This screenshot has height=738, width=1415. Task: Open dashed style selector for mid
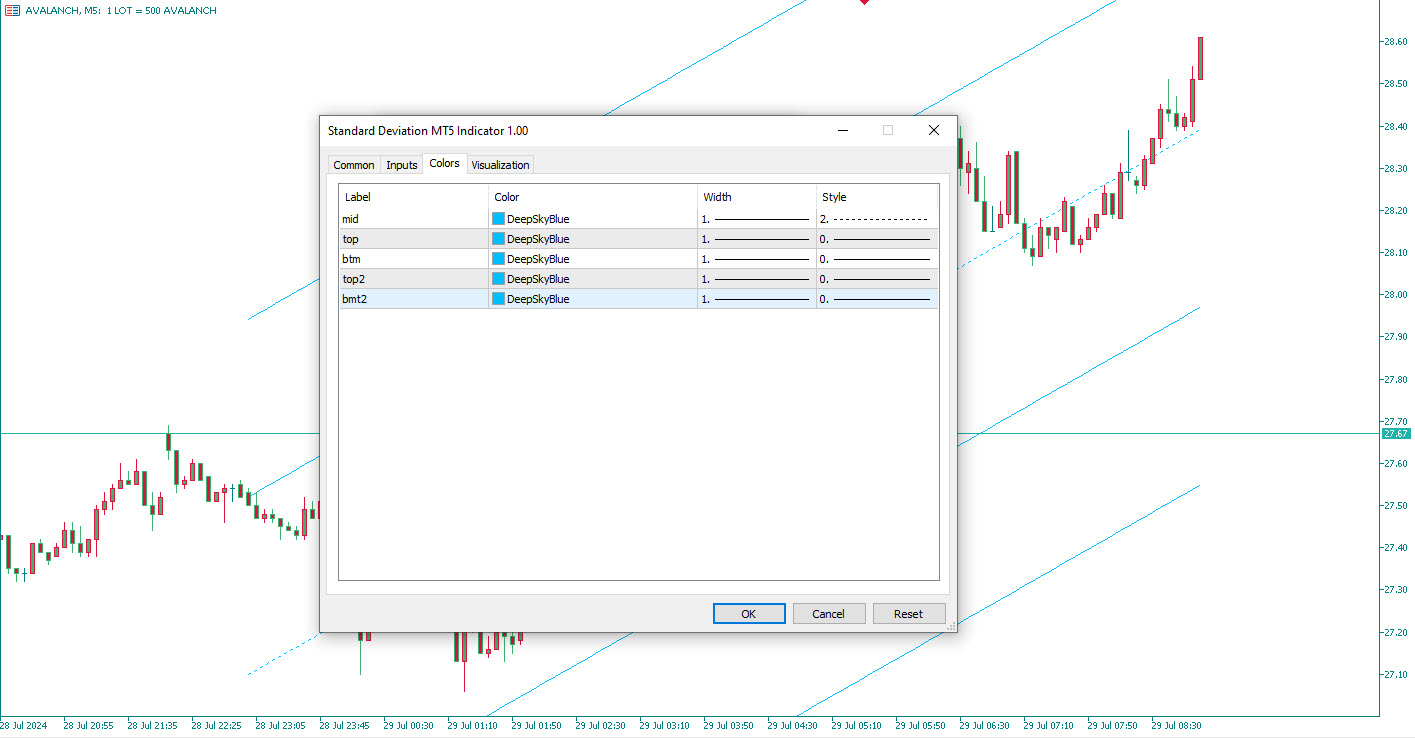(x=877, y=219)
